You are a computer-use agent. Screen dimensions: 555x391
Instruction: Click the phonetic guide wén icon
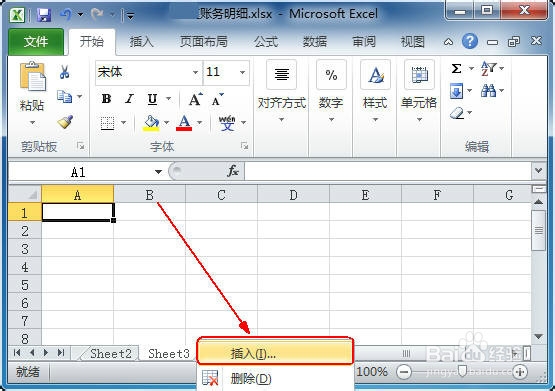pyautogui.click(x=227, y=123)
